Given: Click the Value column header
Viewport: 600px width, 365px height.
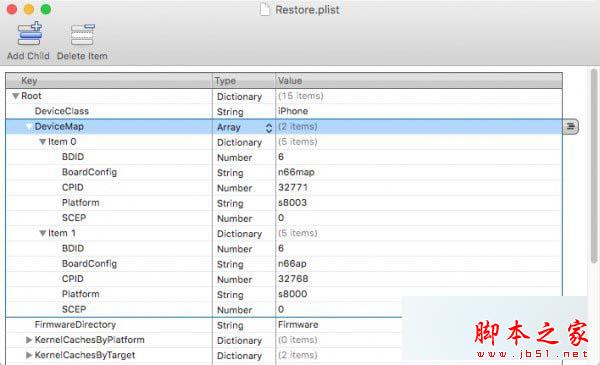Looking at the screenshot, I should tap(419, 81).
